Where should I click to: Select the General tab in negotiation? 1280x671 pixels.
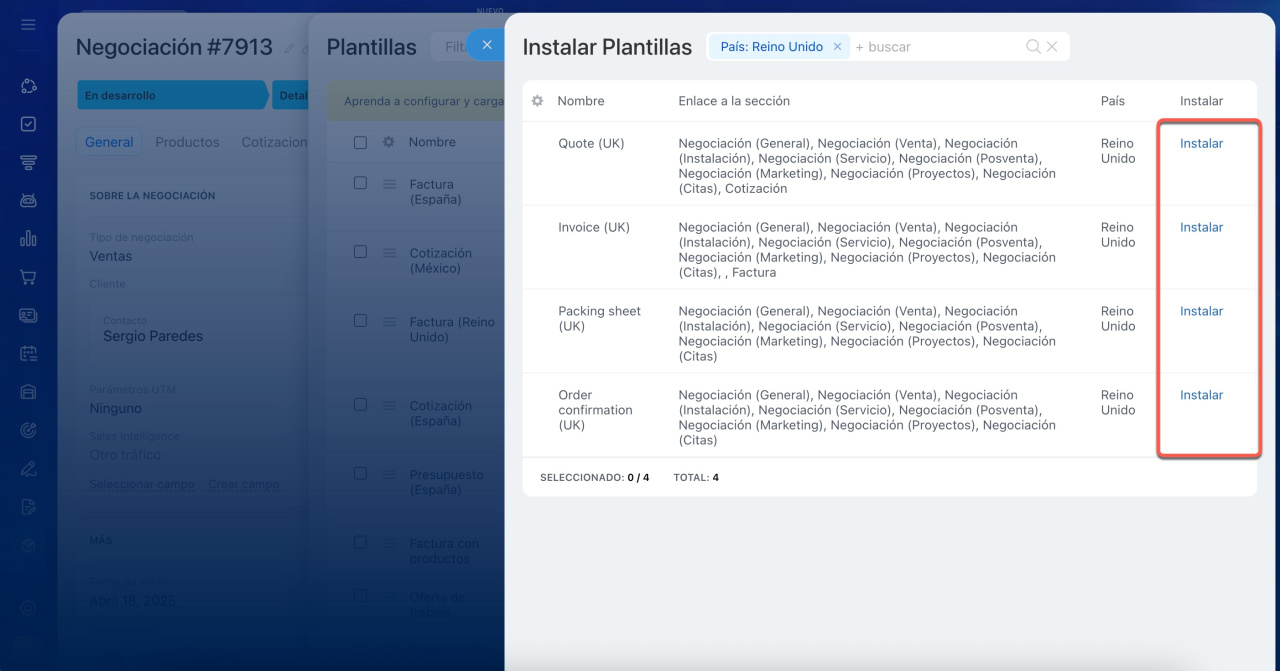(109, 142)
